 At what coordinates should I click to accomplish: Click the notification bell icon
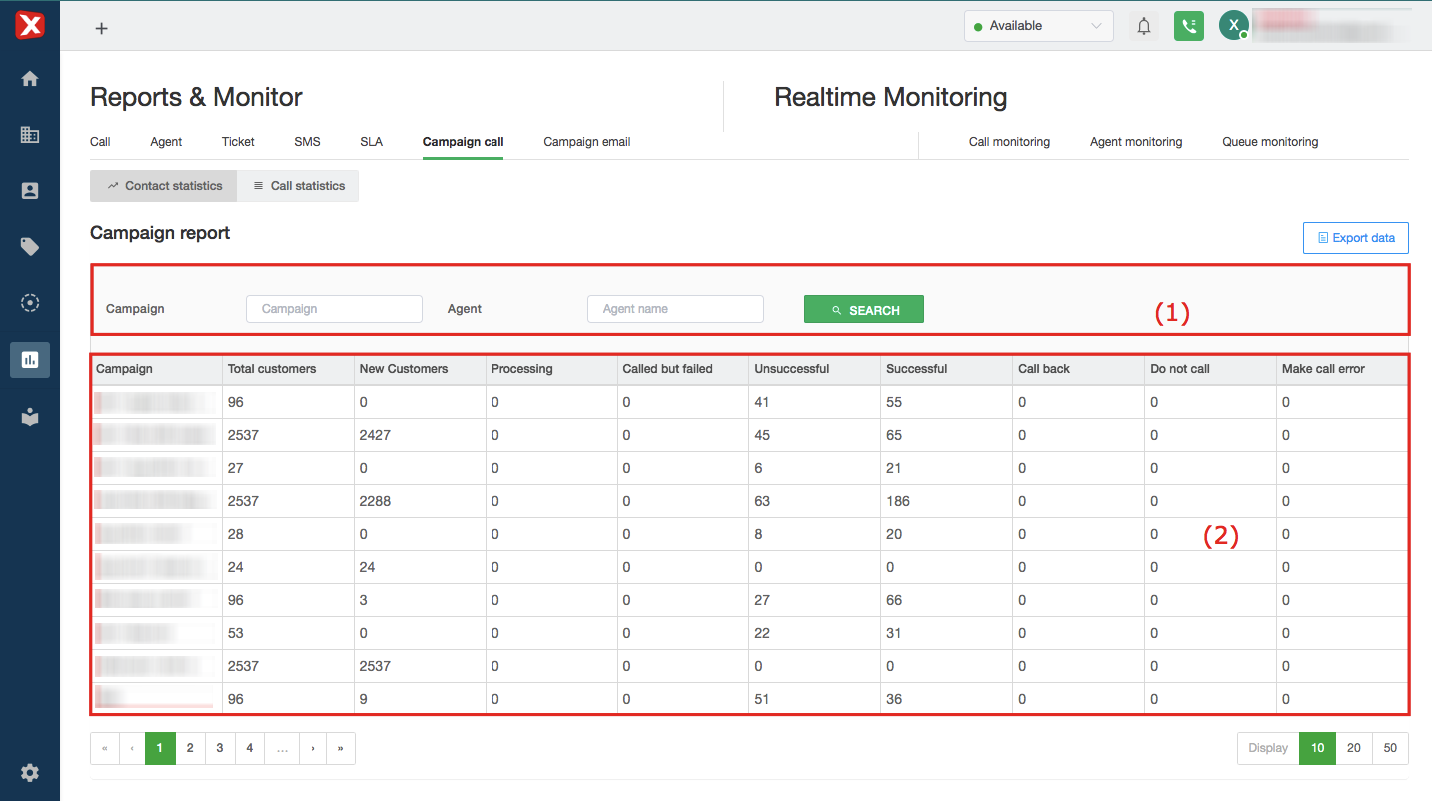click(x=1144, y=27)
